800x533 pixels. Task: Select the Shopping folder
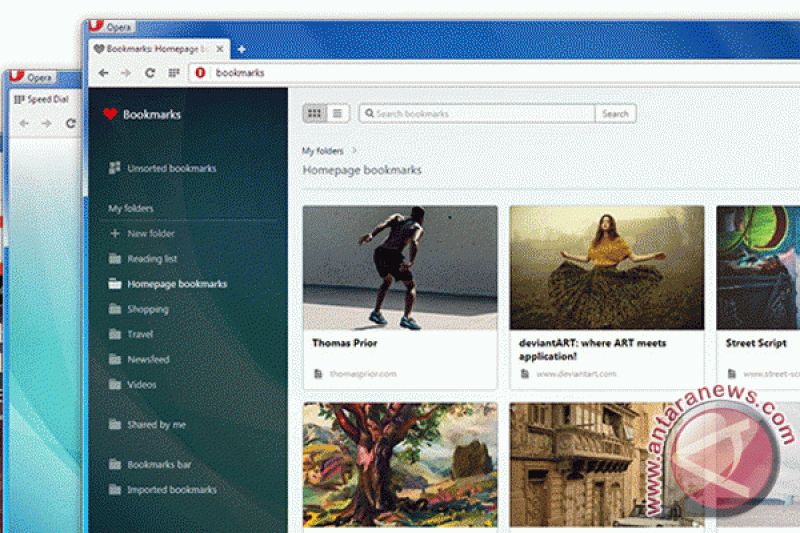tap(147, 309)
